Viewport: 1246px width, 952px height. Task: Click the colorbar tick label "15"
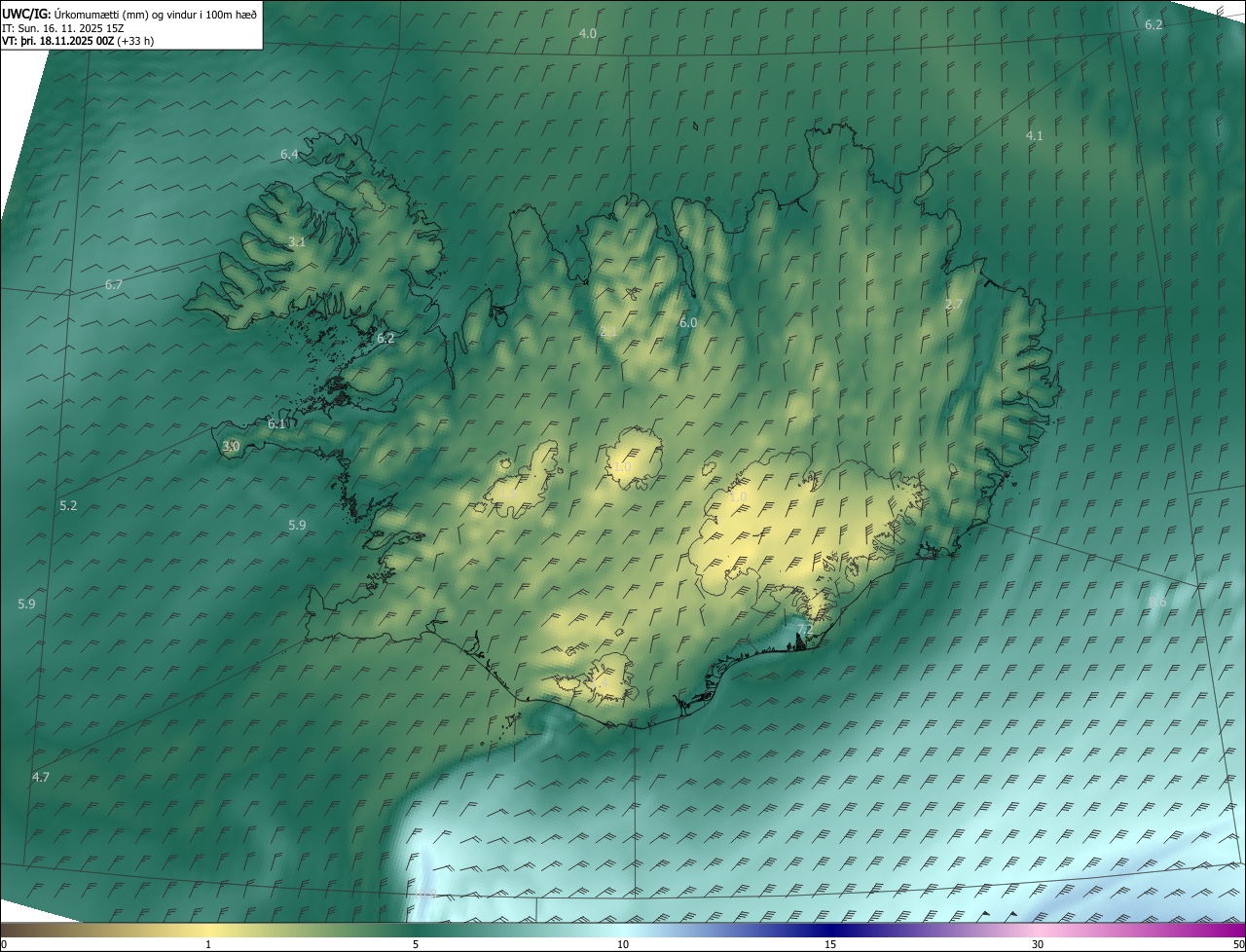tap(830, 944)
